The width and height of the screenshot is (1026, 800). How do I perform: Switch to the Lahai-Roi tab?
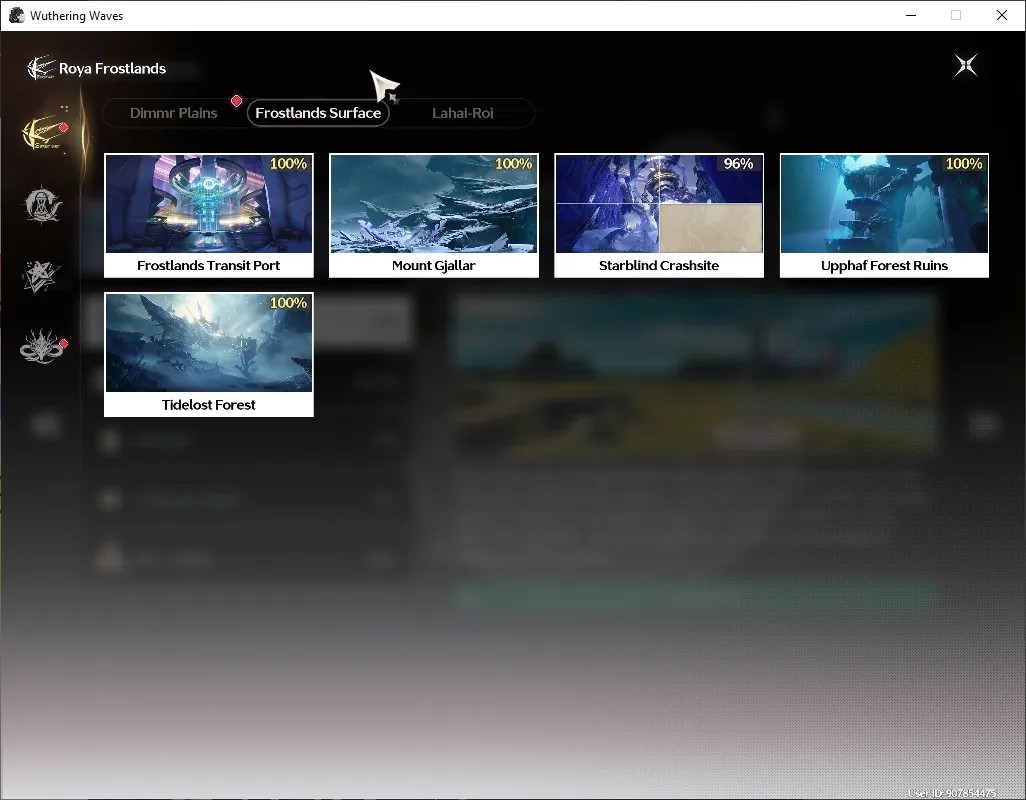pyautogui.click(x=463, y=113)
